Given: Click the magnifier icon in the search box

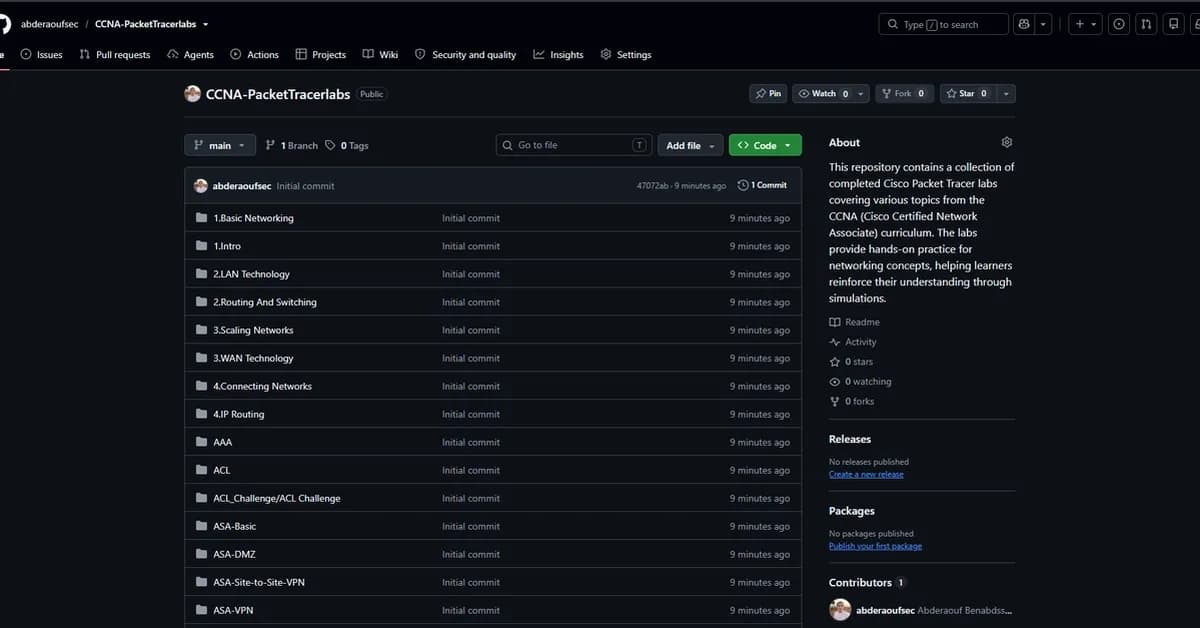Looking at the screenshot, I should pyautogui.click(x=893, y=25).
